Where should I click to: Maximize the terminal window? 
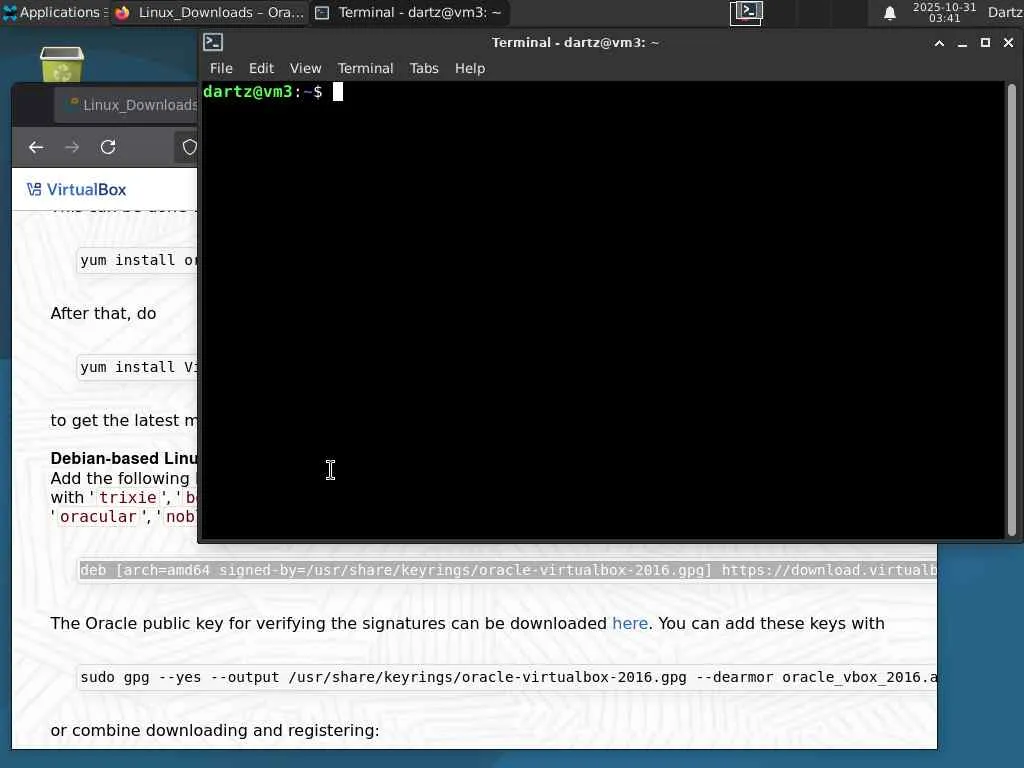click(x=985, y=43)
